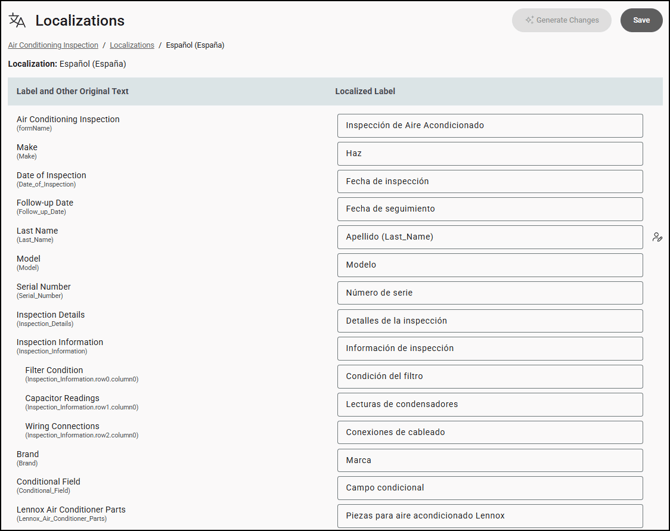Viewport: 670px width, 531px height.
Task: Click the 'Lecturas de condensadores' text box
Action: click(x=490, y=404)
